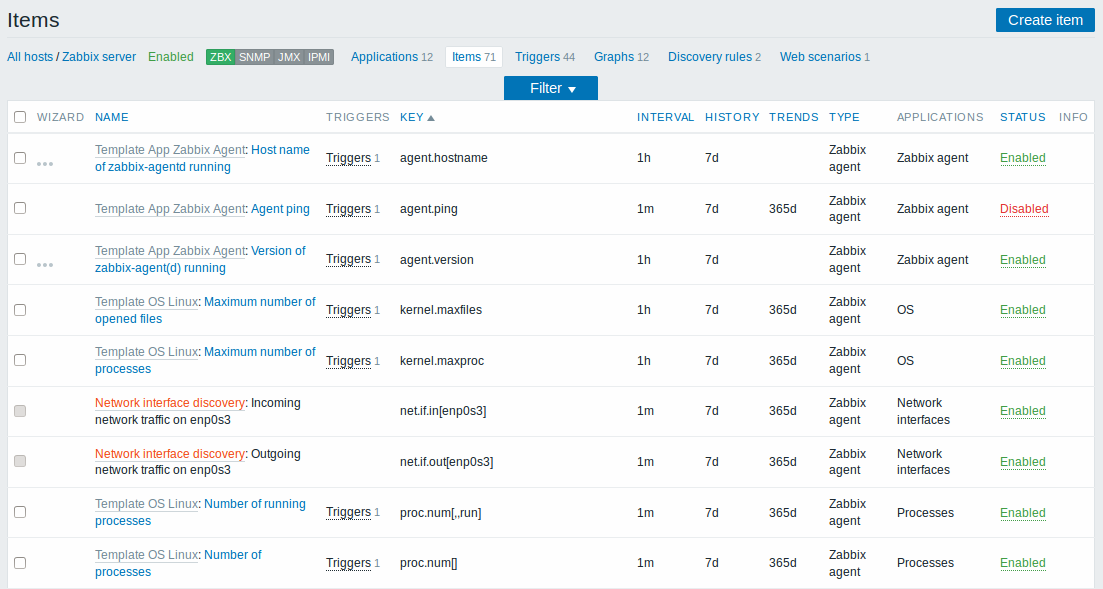Enable the disabled Agent ping item
Screen dimensions: 1103x589
point(1024,209)
